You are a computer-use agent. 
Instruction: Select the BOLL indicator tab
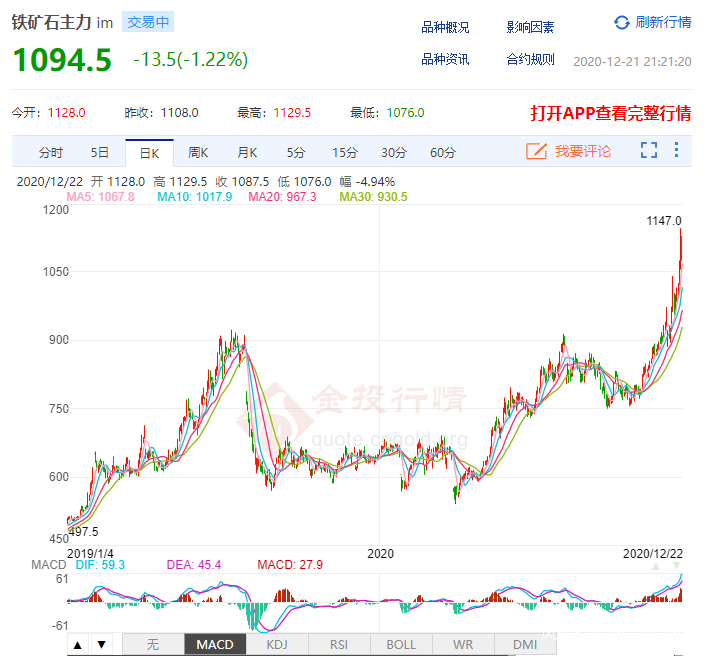click(401, 645)
